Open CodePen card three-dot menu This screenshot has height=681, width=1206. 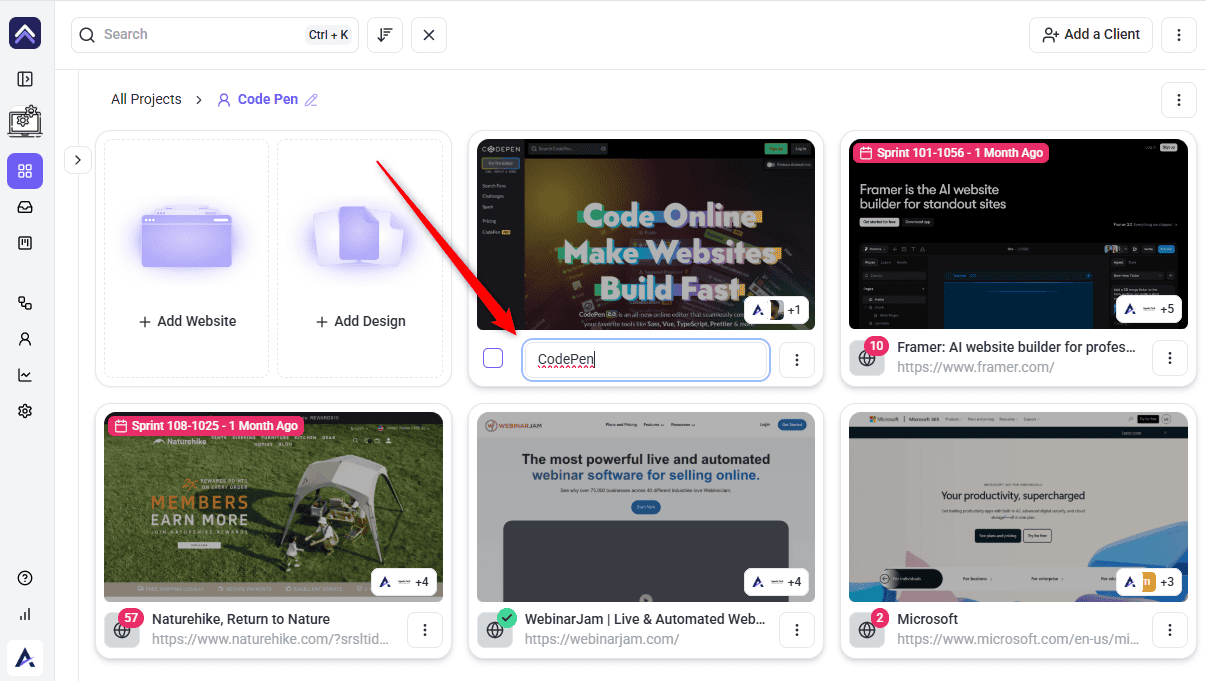click(x=797, y=359)
